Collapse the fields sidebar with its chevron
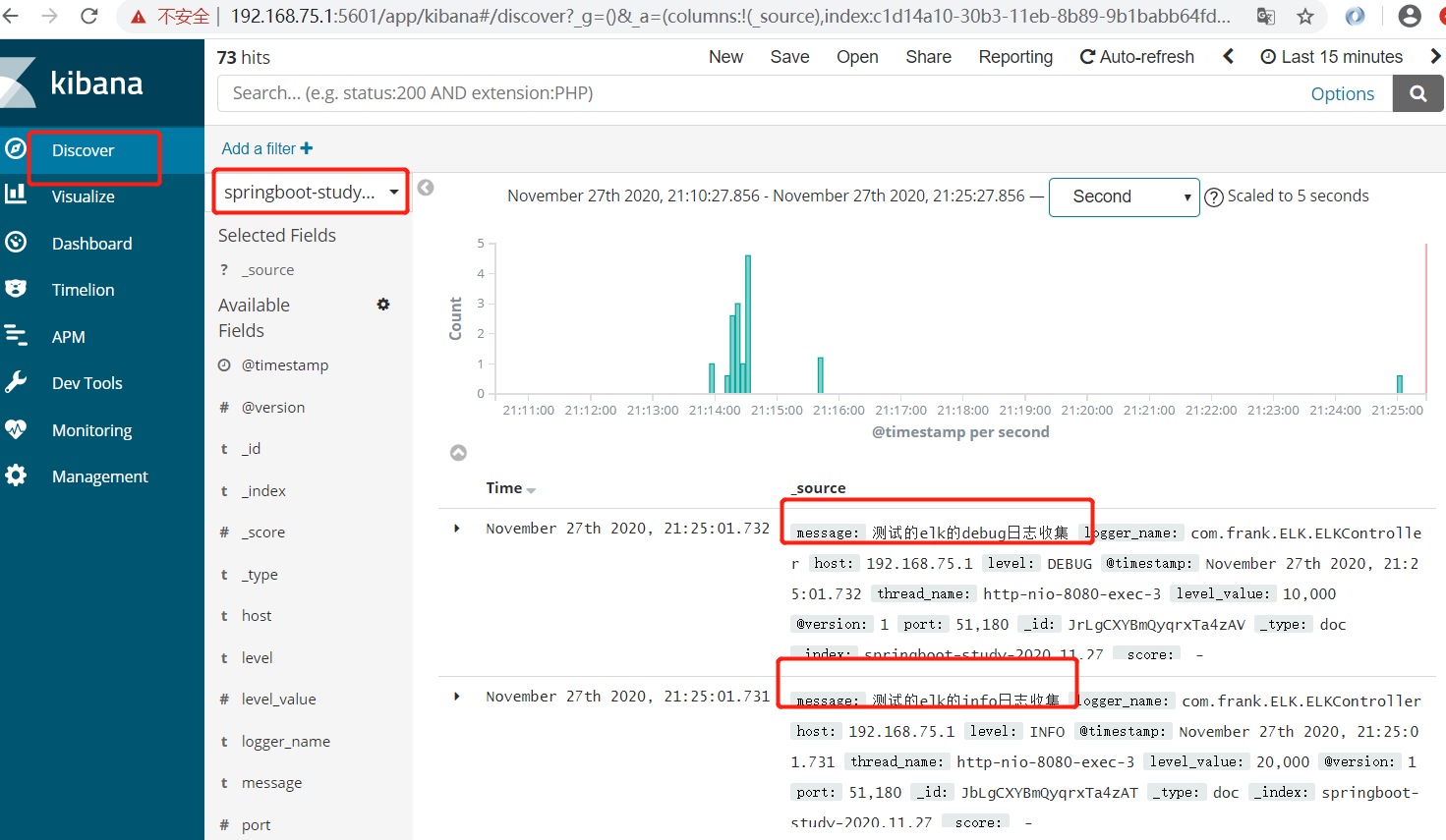The width and height of the screenshot is (1446, 840). (425, 187)
